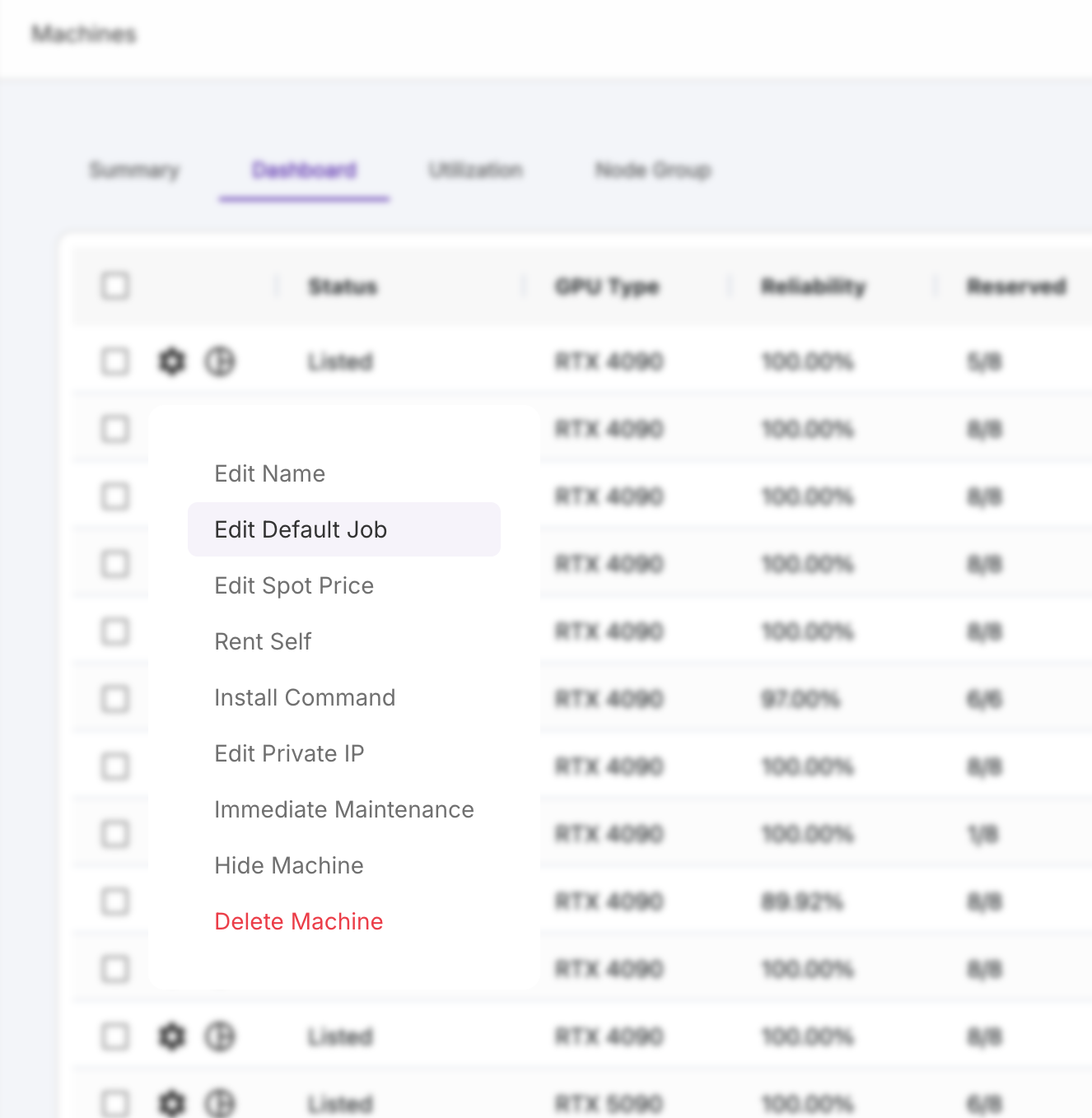Open the Utilization tab
Viewport: 1092px width, 1118px height.
point(475,170)
